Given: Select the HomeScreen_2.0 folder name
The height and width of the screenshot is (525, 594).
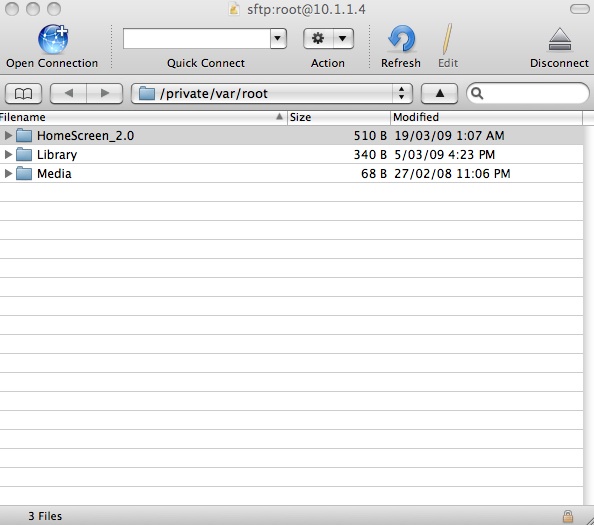Looking at the screenshot, I should (x=86, y=136).
